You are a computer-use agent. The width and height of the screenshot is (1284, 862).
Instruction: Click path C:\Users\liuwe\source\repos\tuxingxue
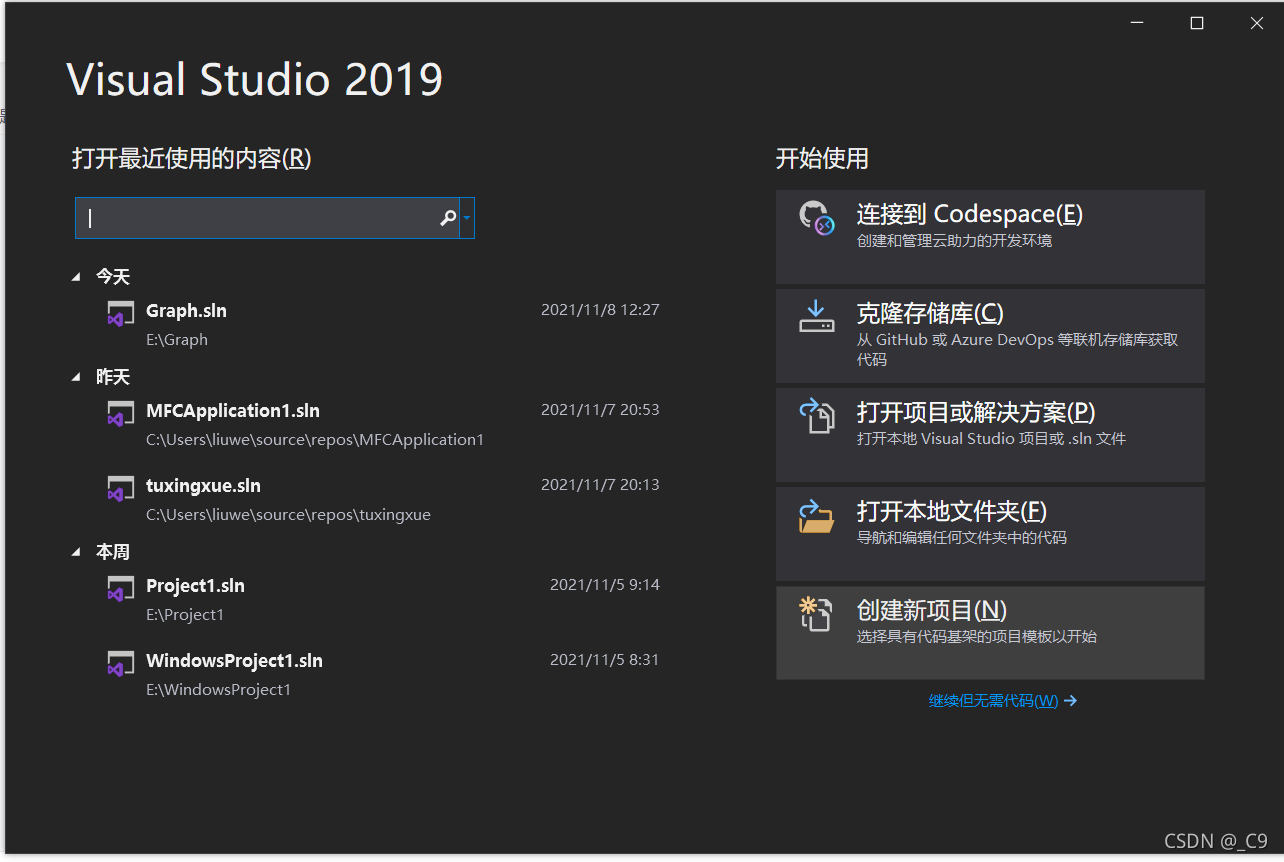288,515
